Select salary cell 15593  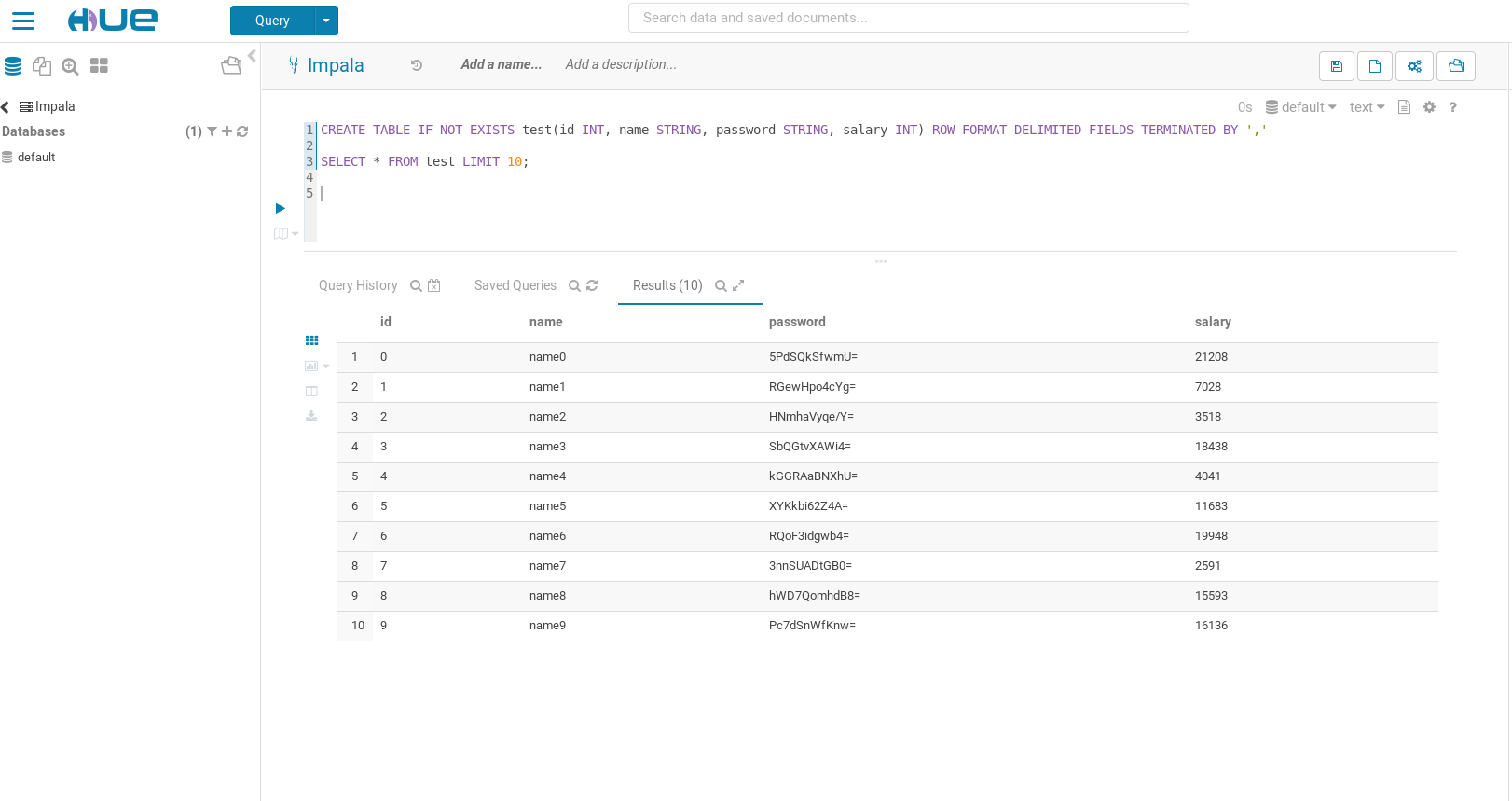pos(1211,596)
